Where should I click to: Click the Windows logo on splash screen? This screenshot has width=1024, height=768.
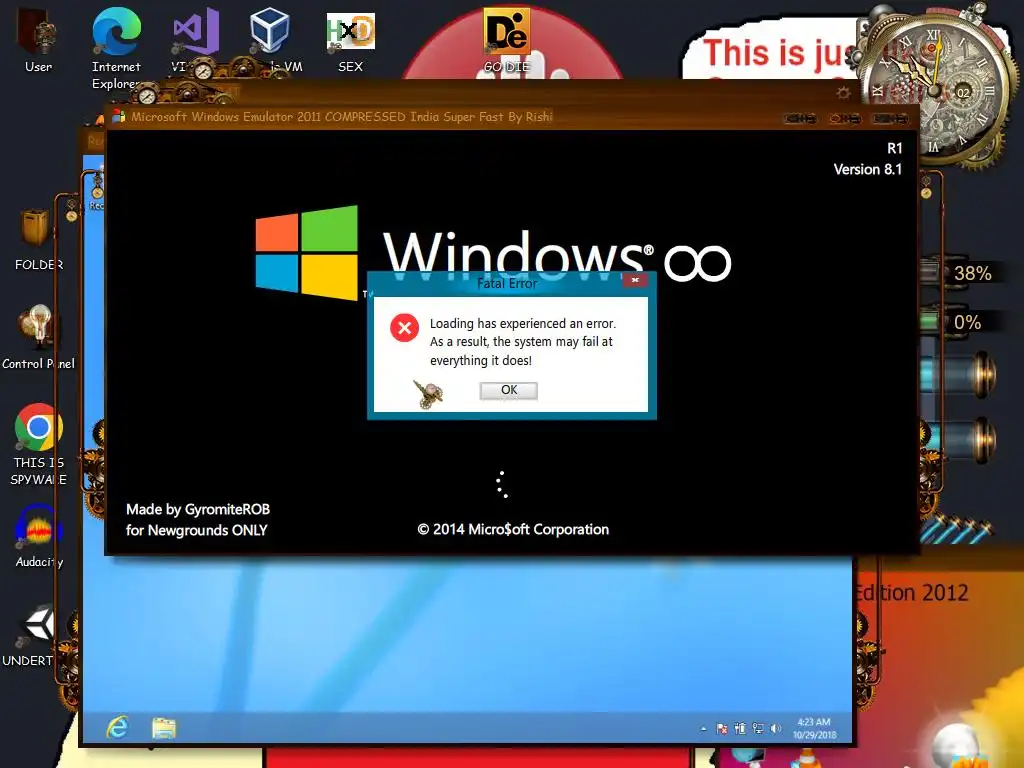click(306, 252)
